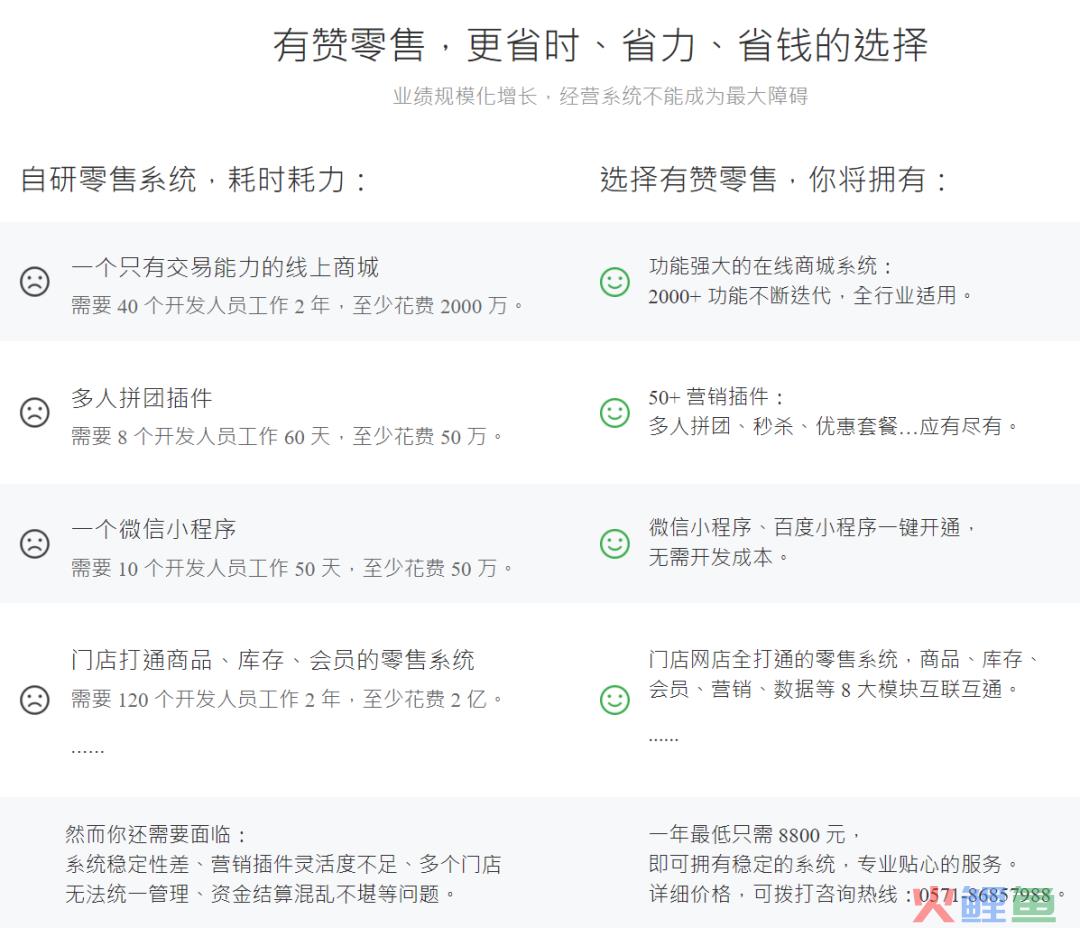Click the text "然而你还需要面临："

click(156, 834)
